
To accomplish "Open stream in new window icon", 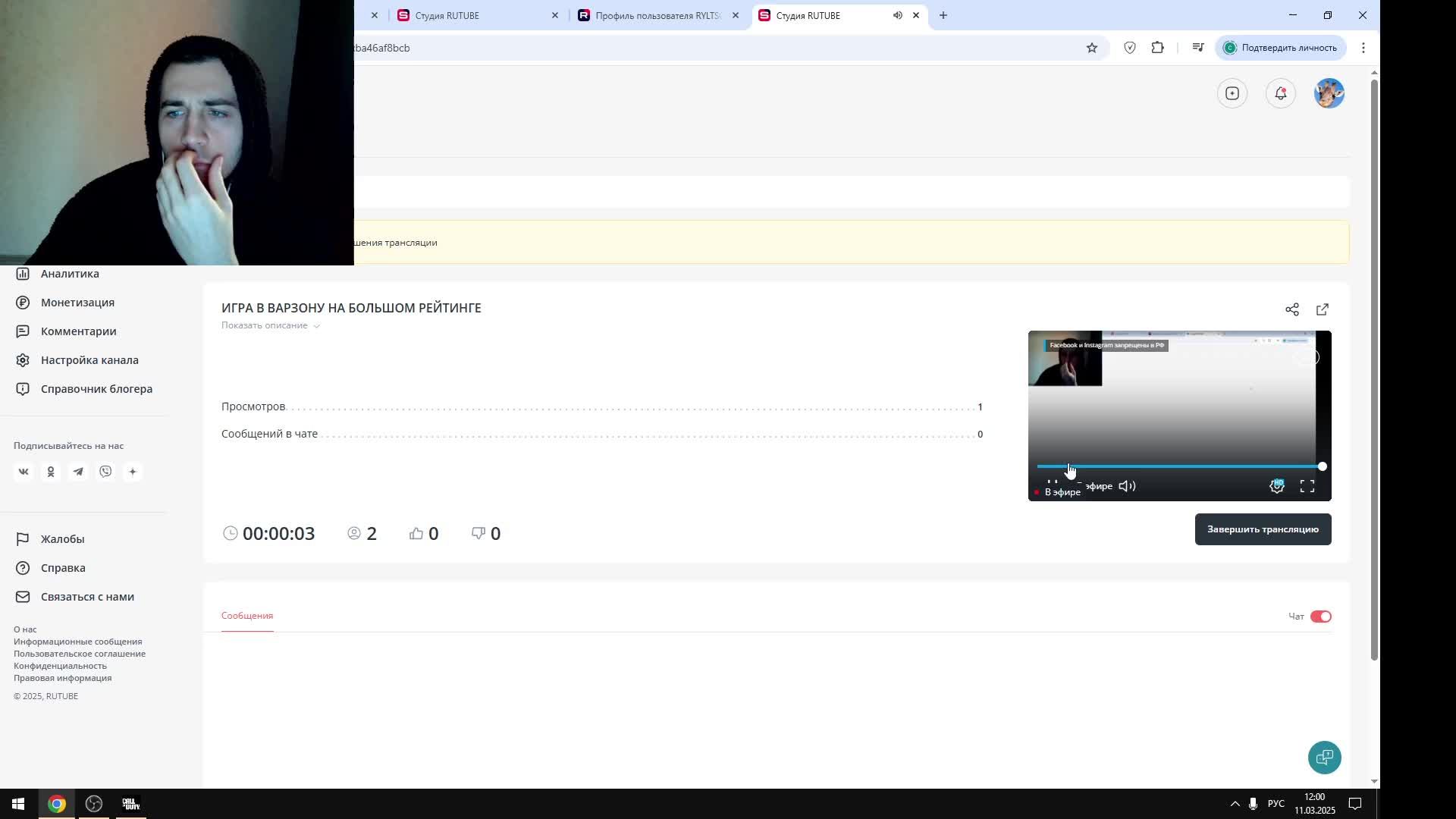I will [x=1323, y=309].
